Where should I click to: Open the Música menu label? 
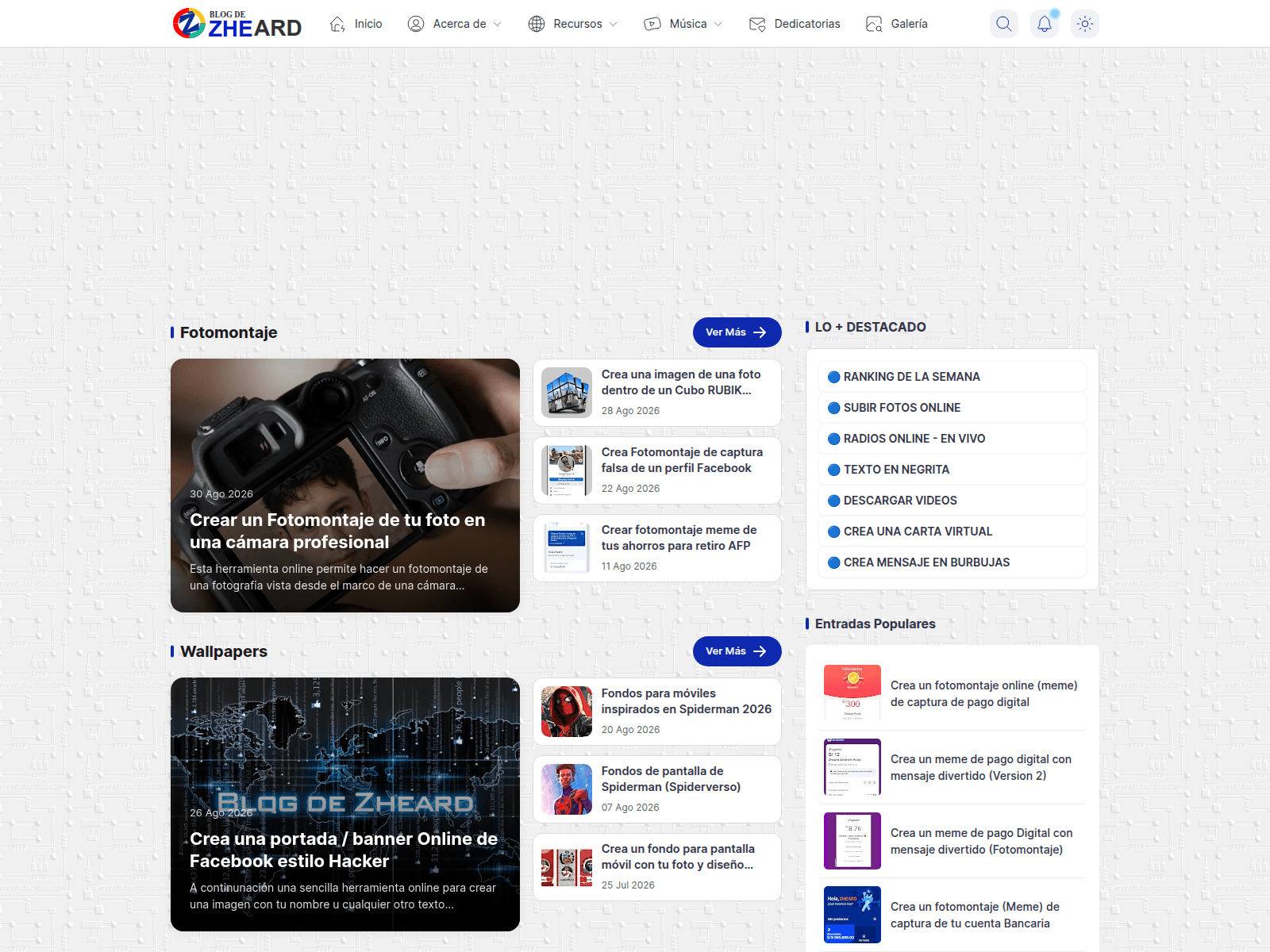(x=688, y=24)
